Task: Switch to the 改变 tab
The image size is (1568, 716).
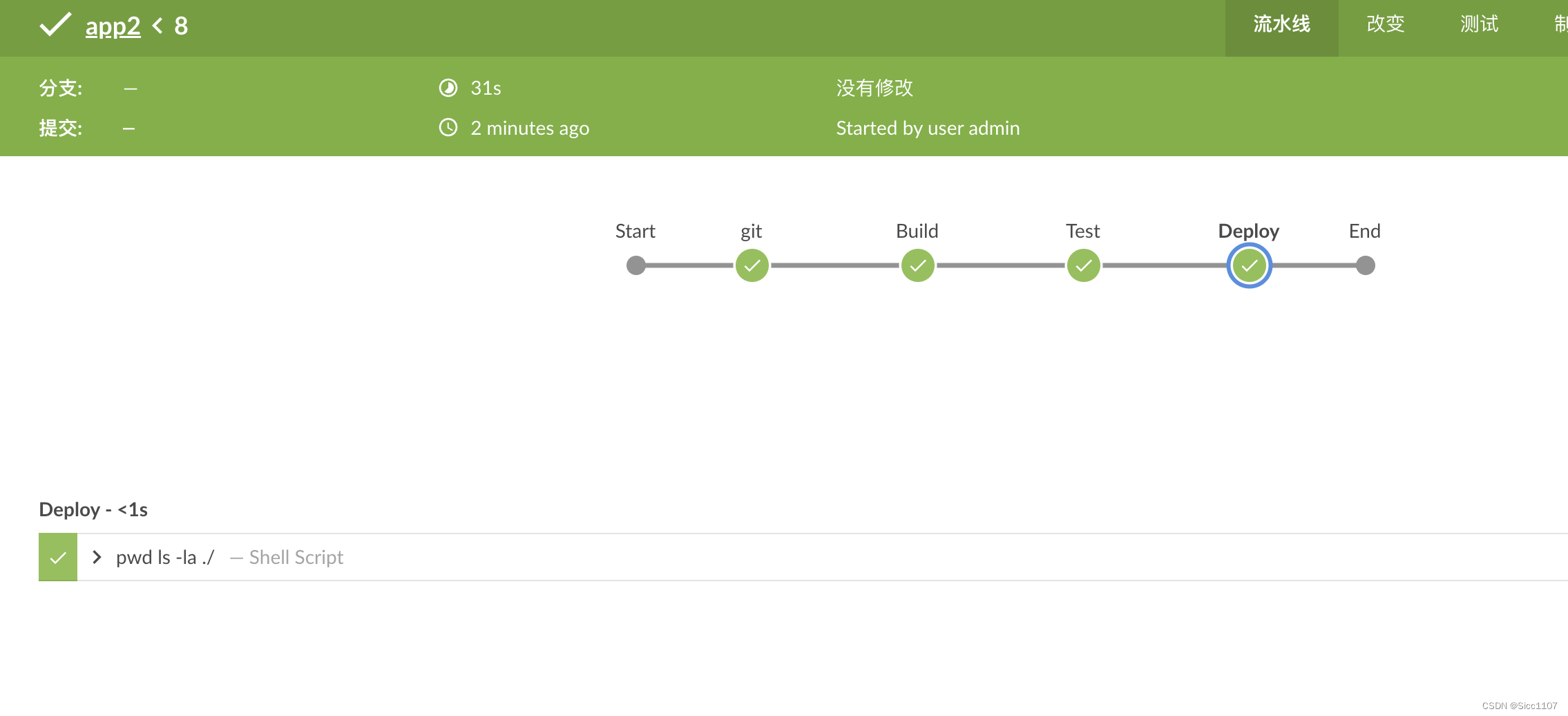Action: 1385,25
